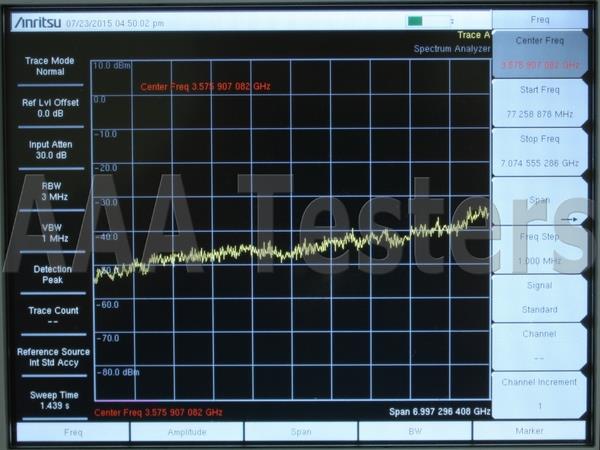Click the Anritsu logo
Viewport: 600px width, 450px height.
coord(38,23)
